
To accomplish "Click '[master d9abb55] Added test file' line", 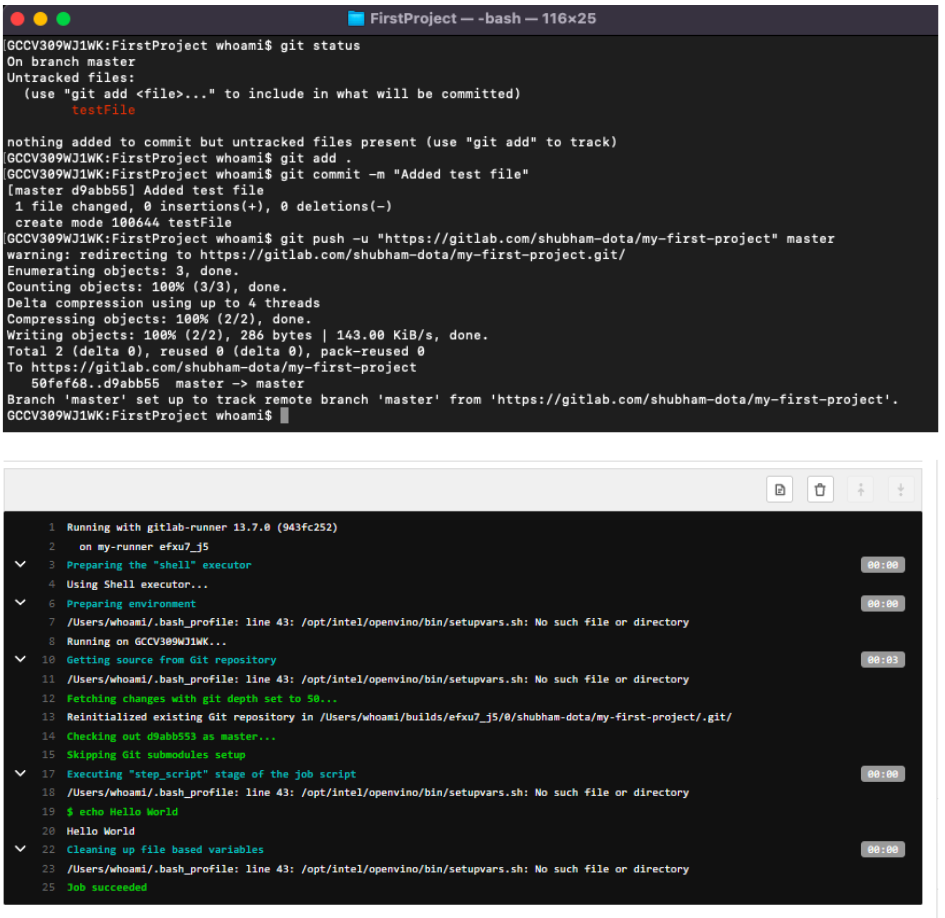I will click(x=135, y=190).
